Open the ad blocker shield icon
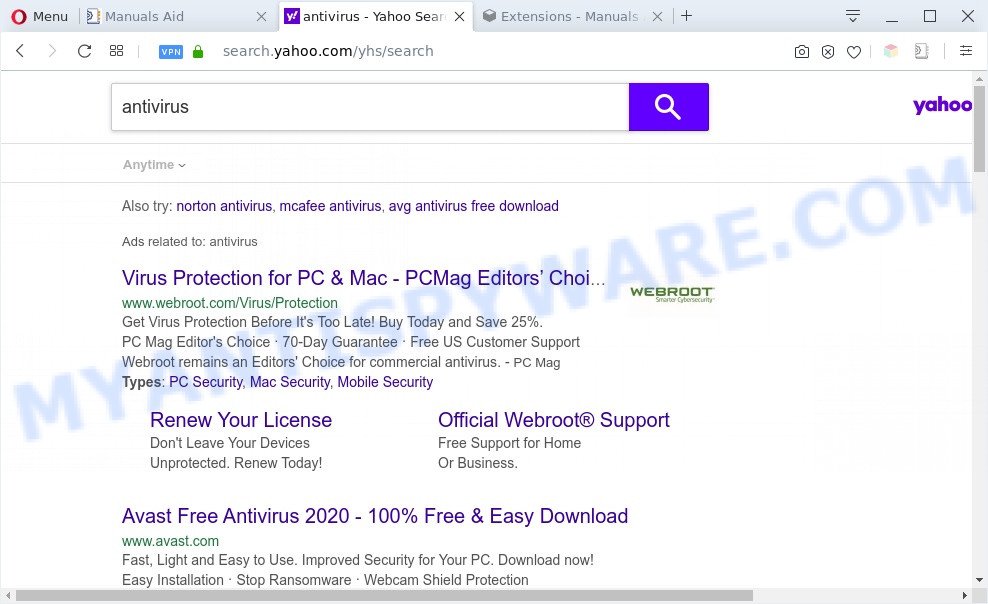Viewport: 988px width, 604px height. coord(828,52)
